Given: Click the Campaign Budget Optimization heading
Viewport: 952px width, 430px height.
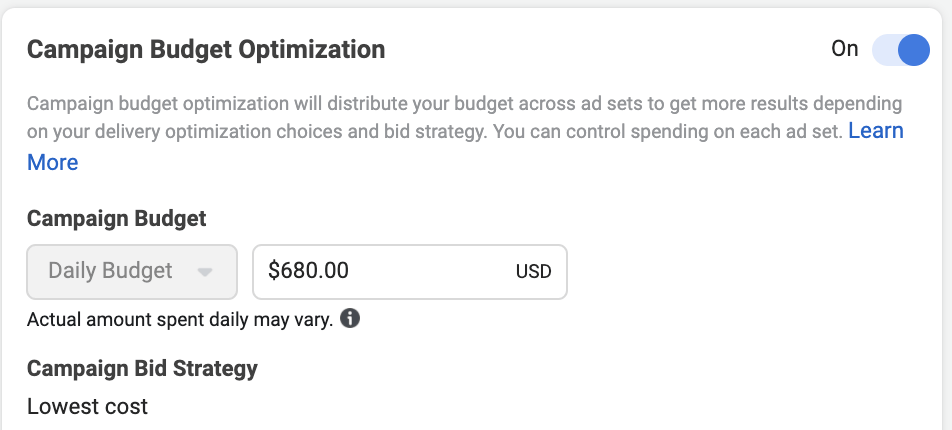Looking at the screenshot, I should click(206, 50).
